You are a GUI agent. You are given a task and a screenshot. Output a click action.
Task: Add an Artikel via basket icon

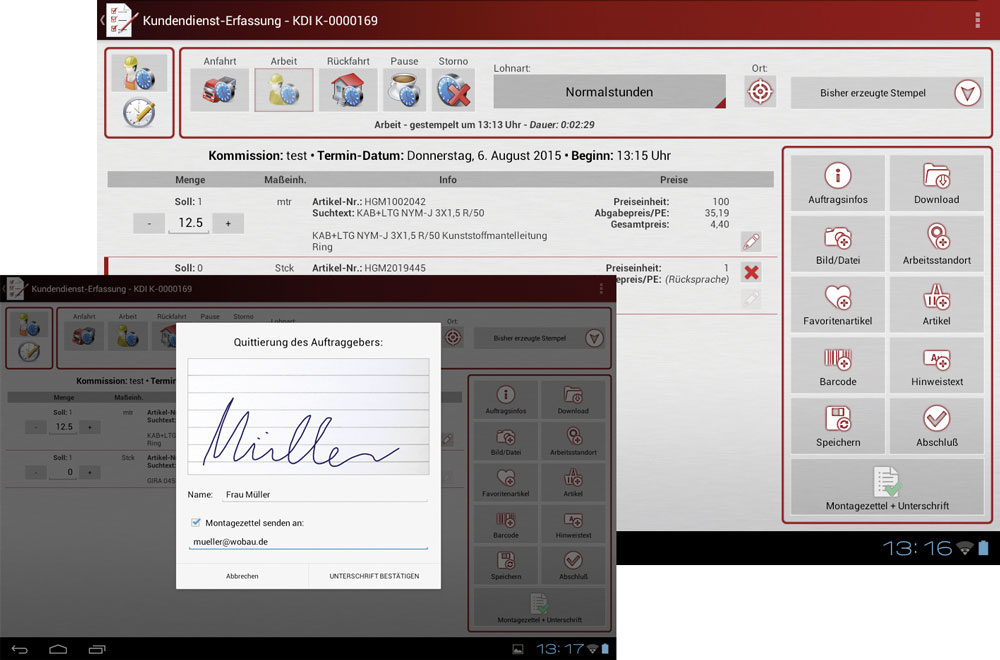[936, 304]
